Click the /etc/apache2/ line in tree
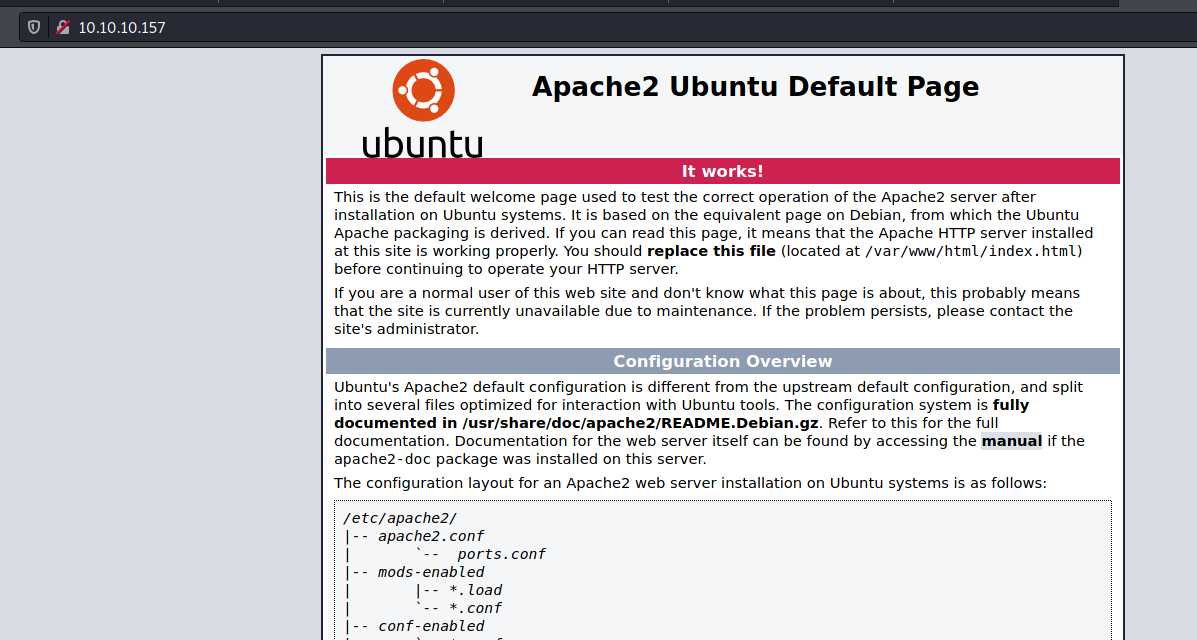 tap(400, 519)
